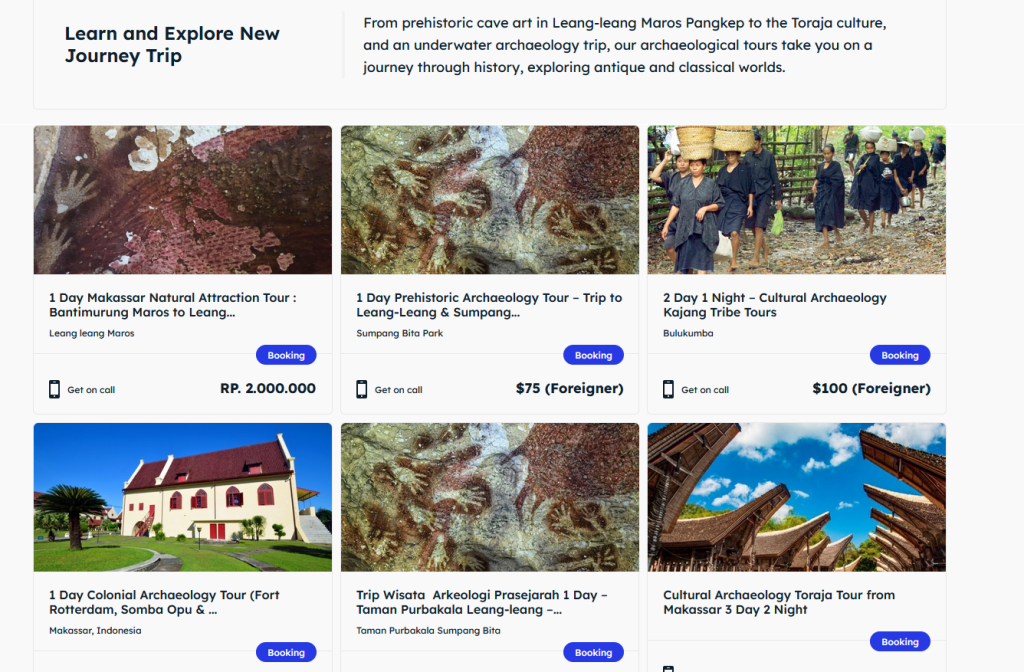Click Get on call on $75 Foreigner card
Screen dimensions: 1024x672
point(398,390)
